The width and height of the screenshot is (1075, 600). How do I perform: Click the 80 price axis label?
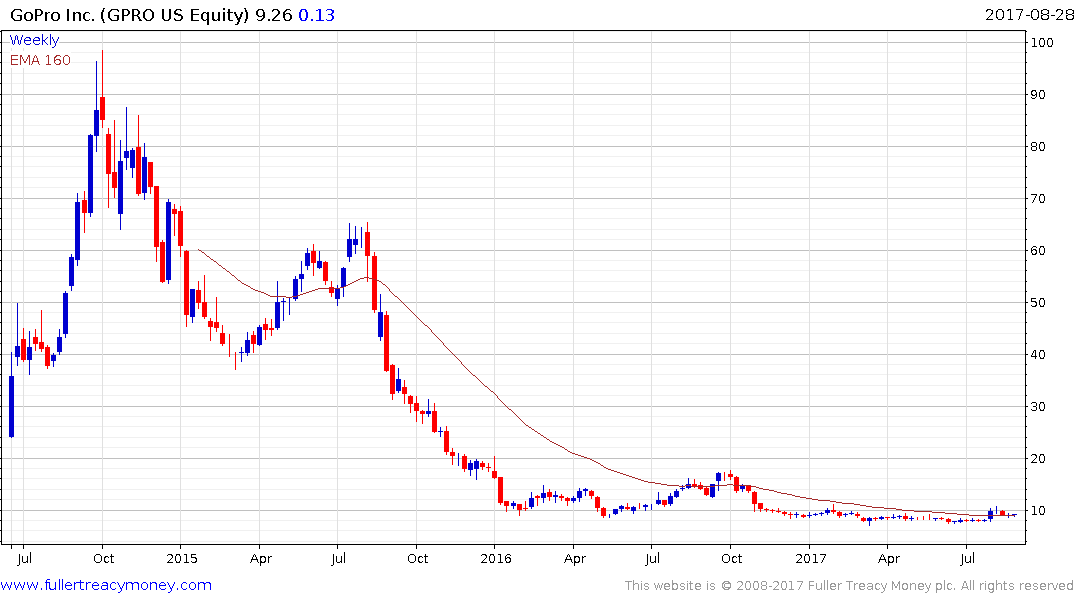click(1038, 147)
